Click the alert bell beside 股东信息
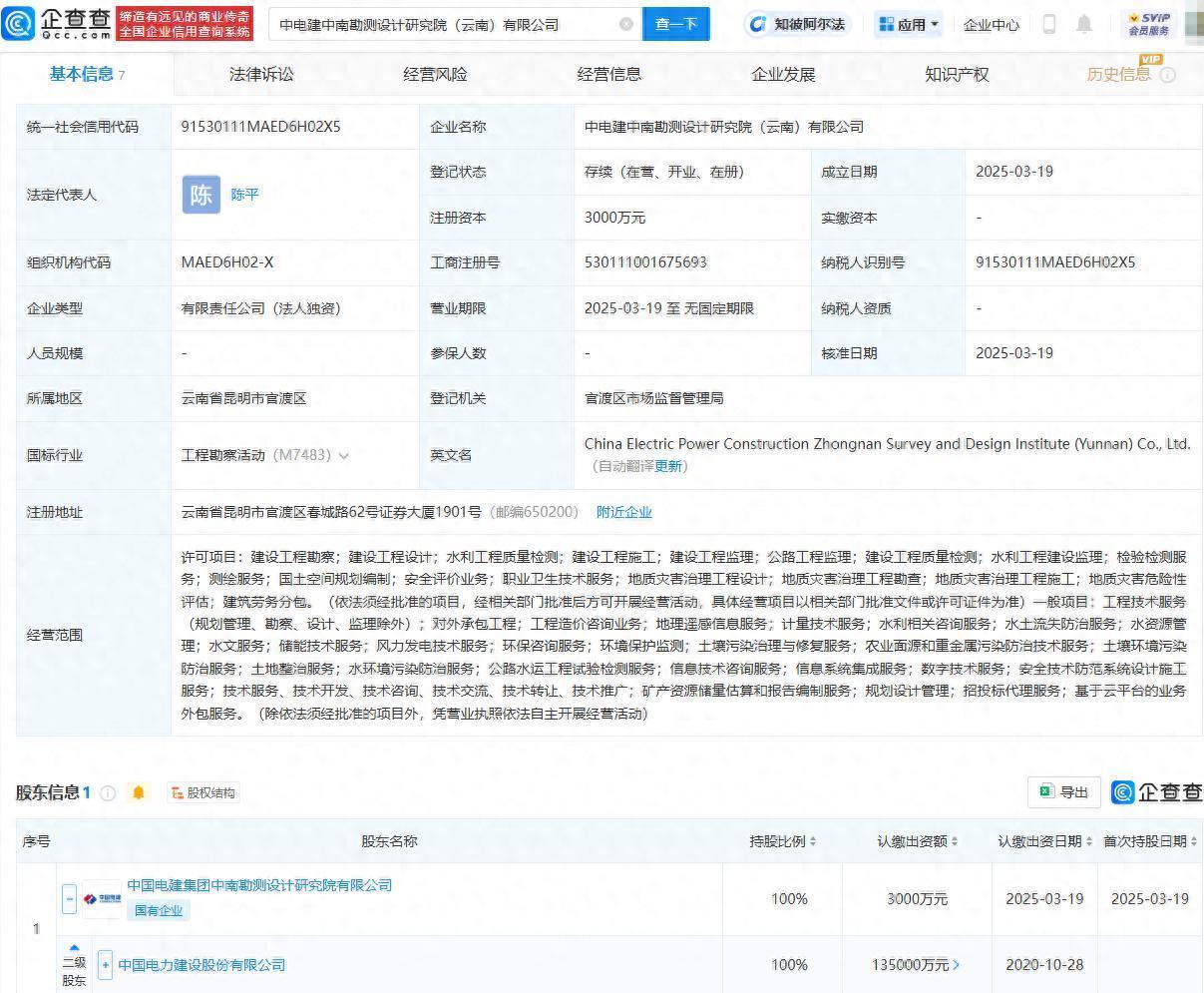The image size is (1204, 993). pos(139,791)
